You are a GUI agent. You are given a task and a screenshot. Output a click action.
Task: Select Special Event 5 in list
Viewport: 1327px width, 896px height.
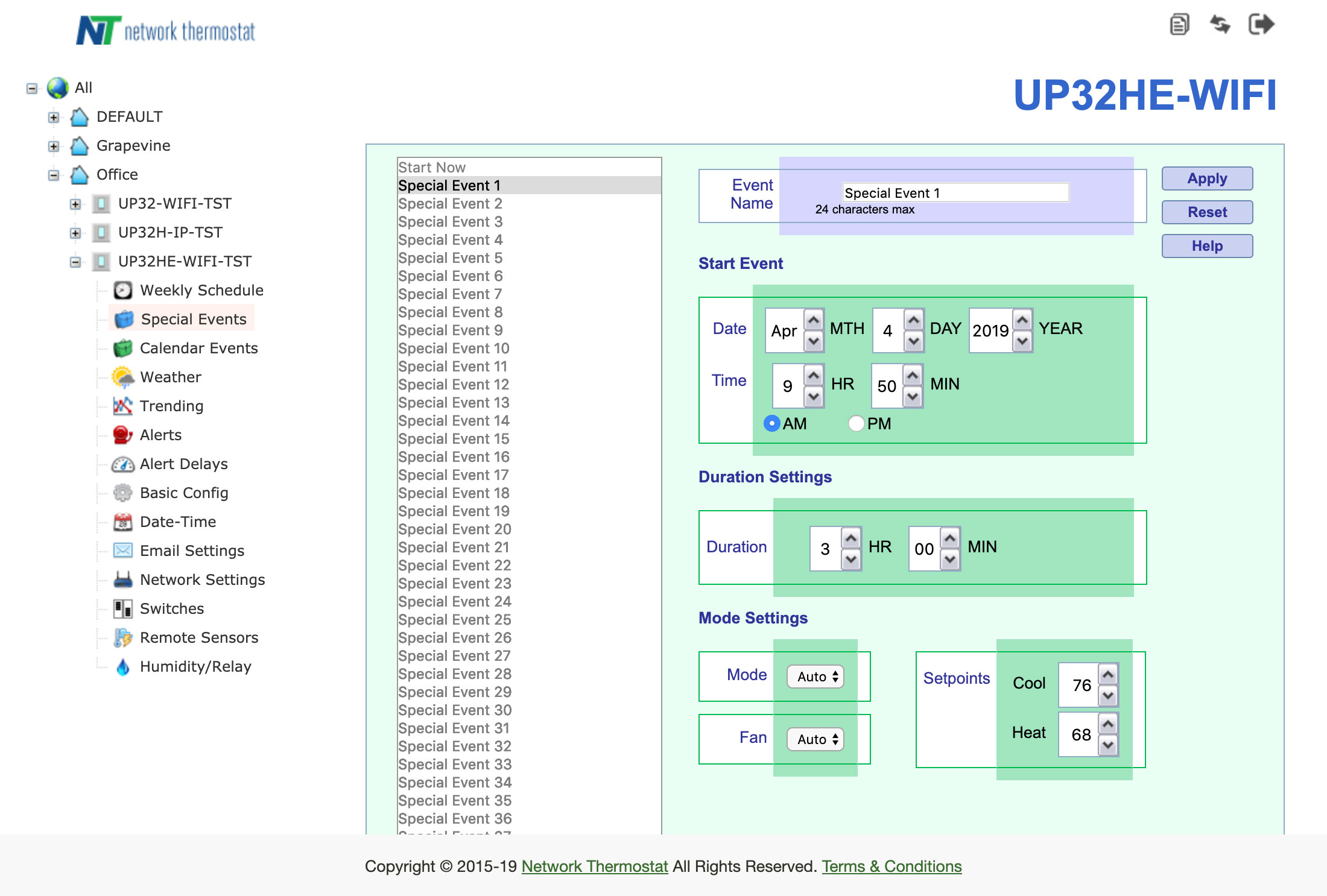coord(450,258)
